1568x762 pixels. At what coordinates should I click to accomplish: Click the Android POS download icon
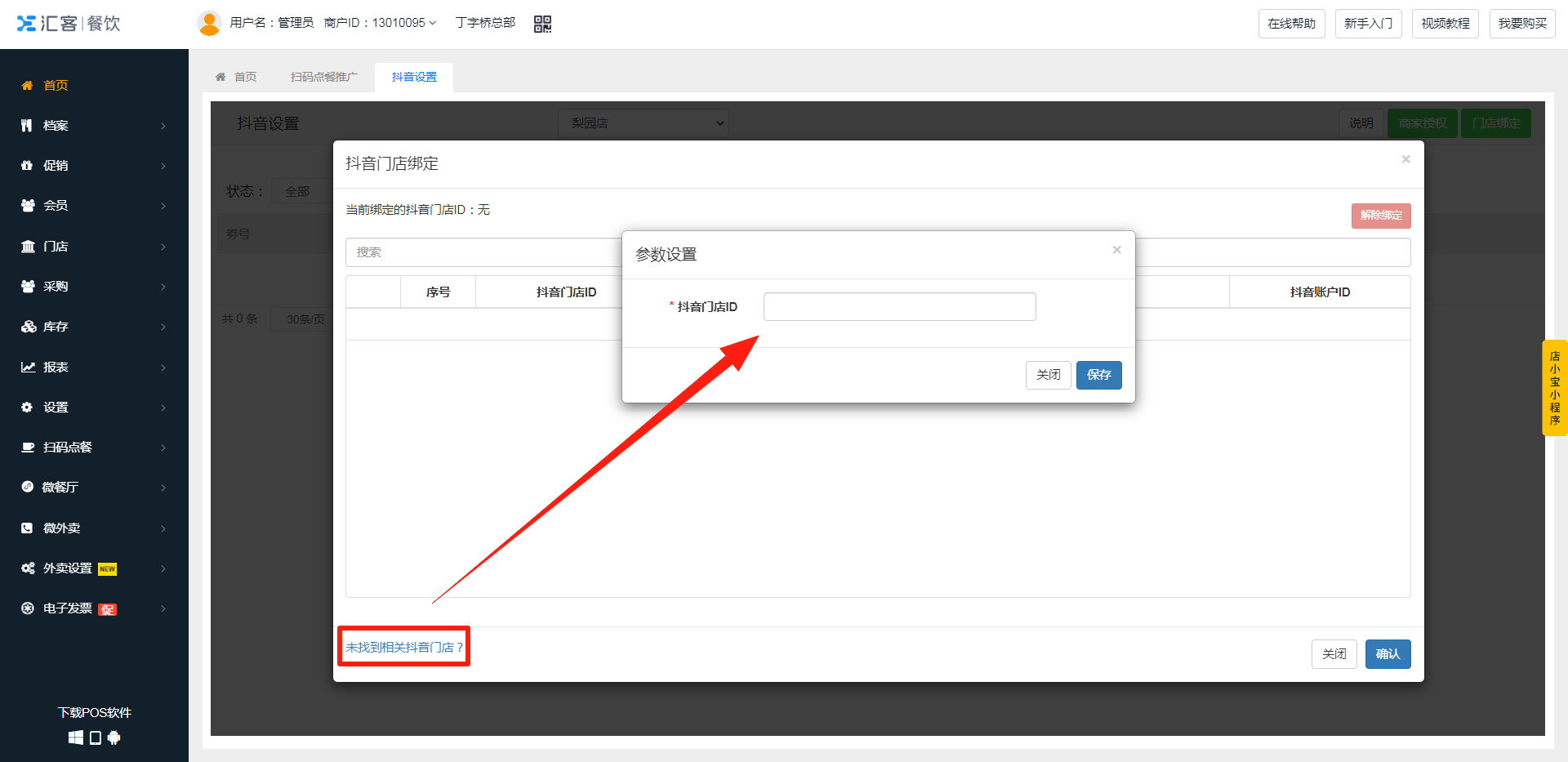pos(114,737)
